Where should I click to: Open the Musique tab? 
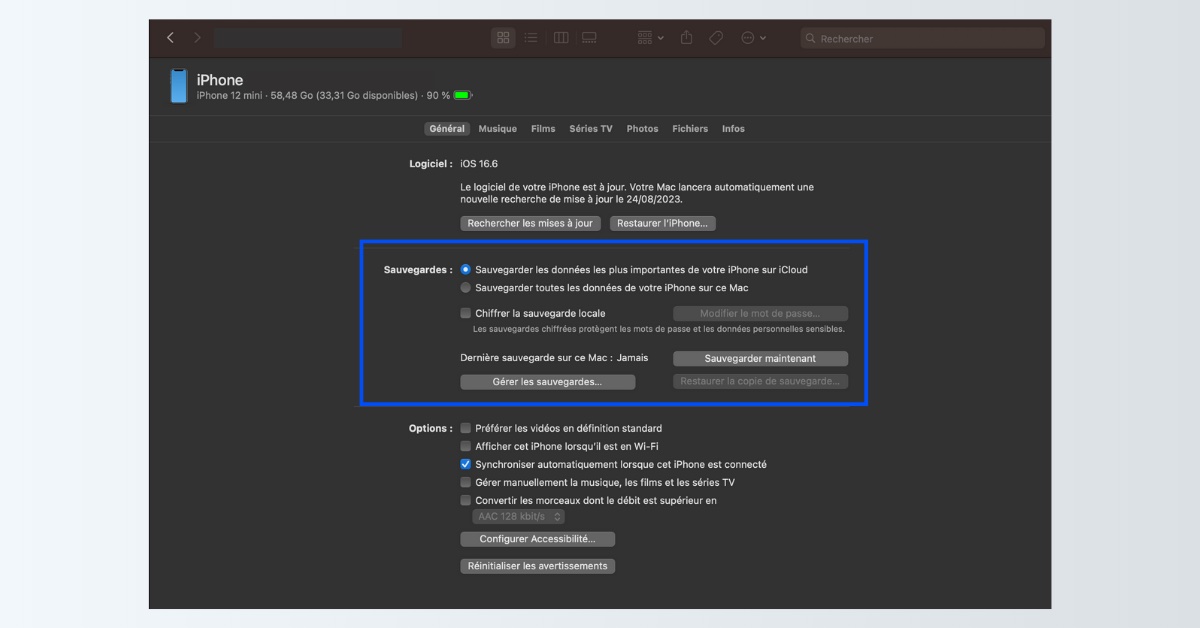tap(498, 129)
